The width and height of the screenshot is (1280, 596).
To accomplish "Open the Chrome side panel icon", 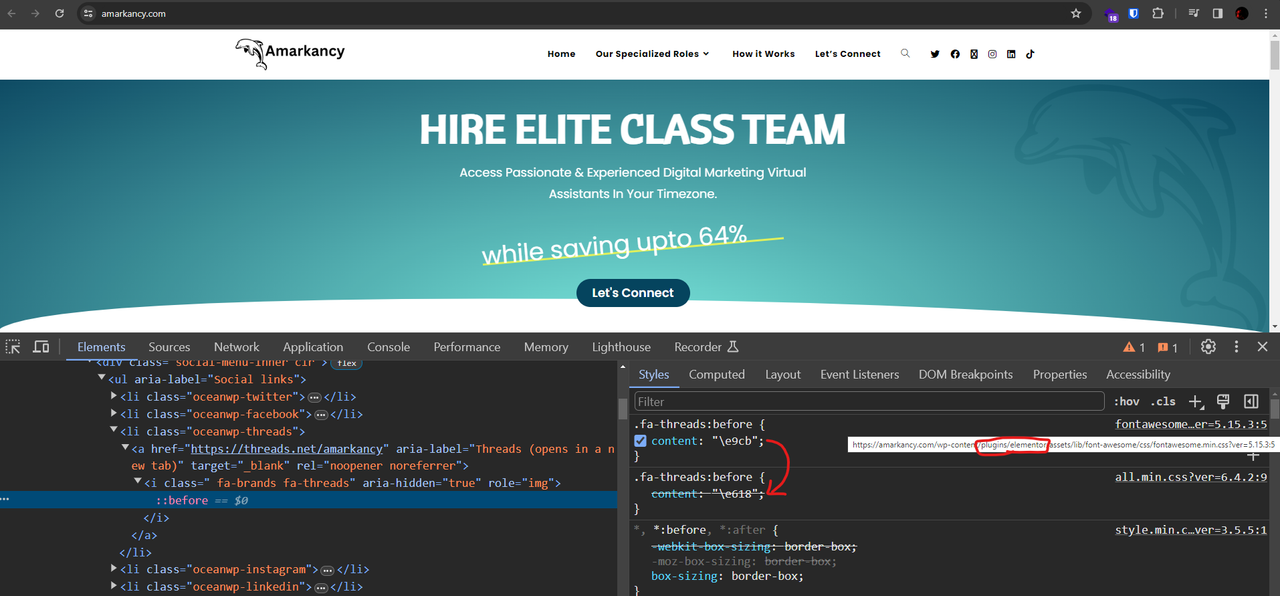I will tap(1218, 14).
